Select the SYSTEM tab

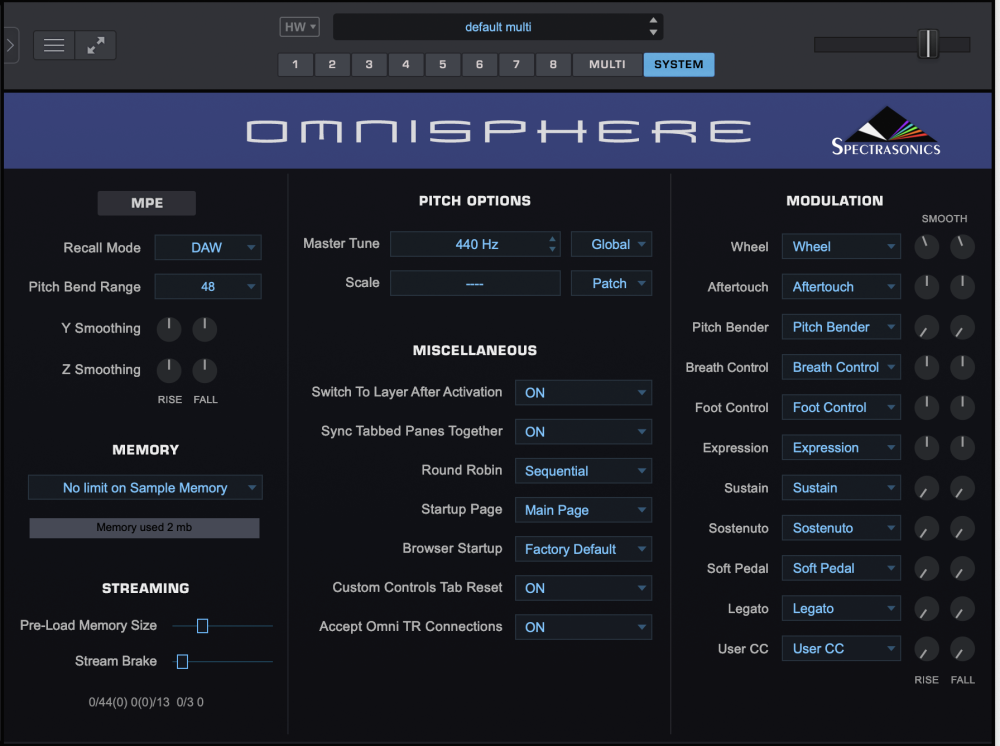(x=679, y=64)
